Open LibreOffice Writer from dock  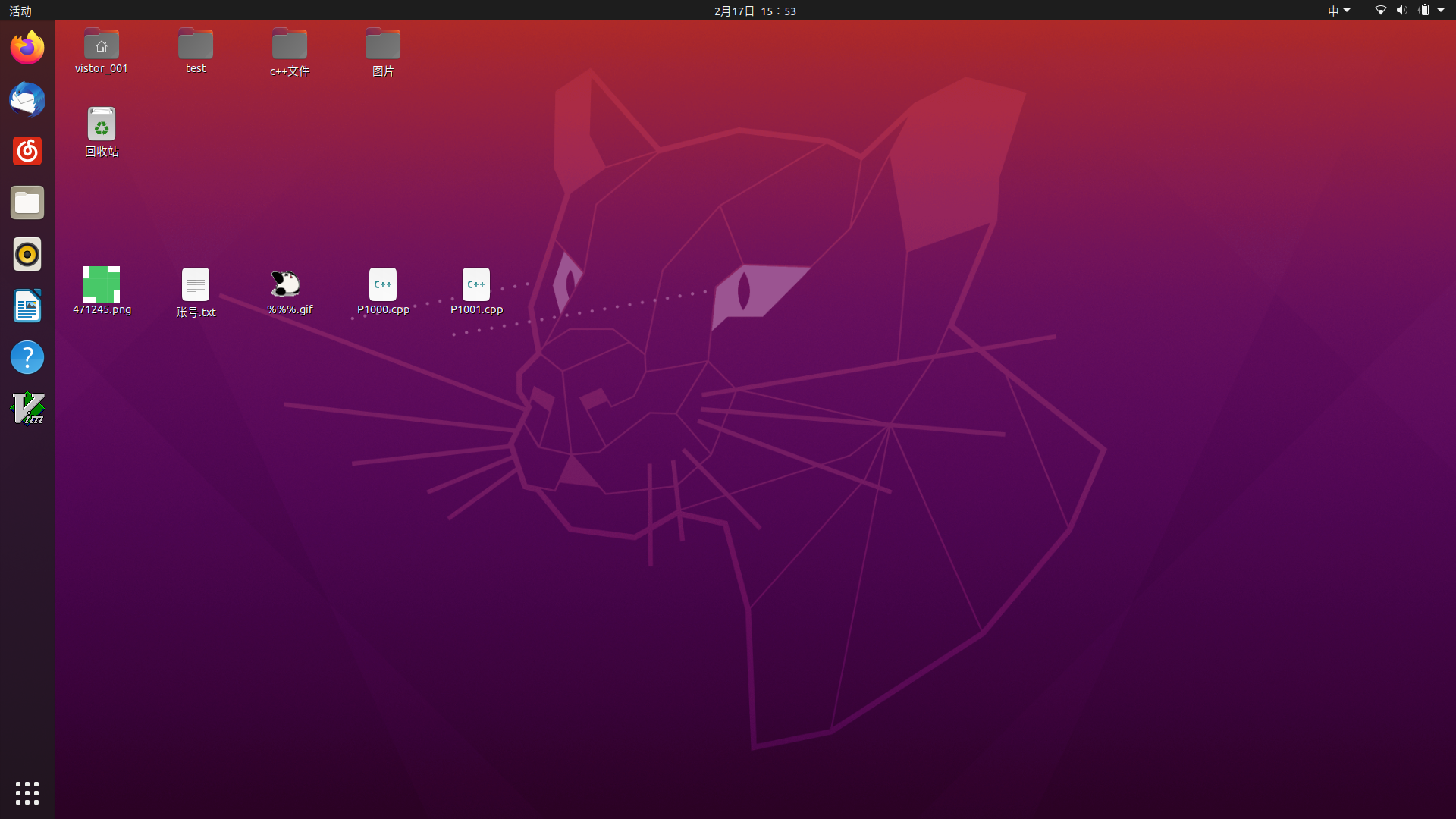(x=27, y=306)
